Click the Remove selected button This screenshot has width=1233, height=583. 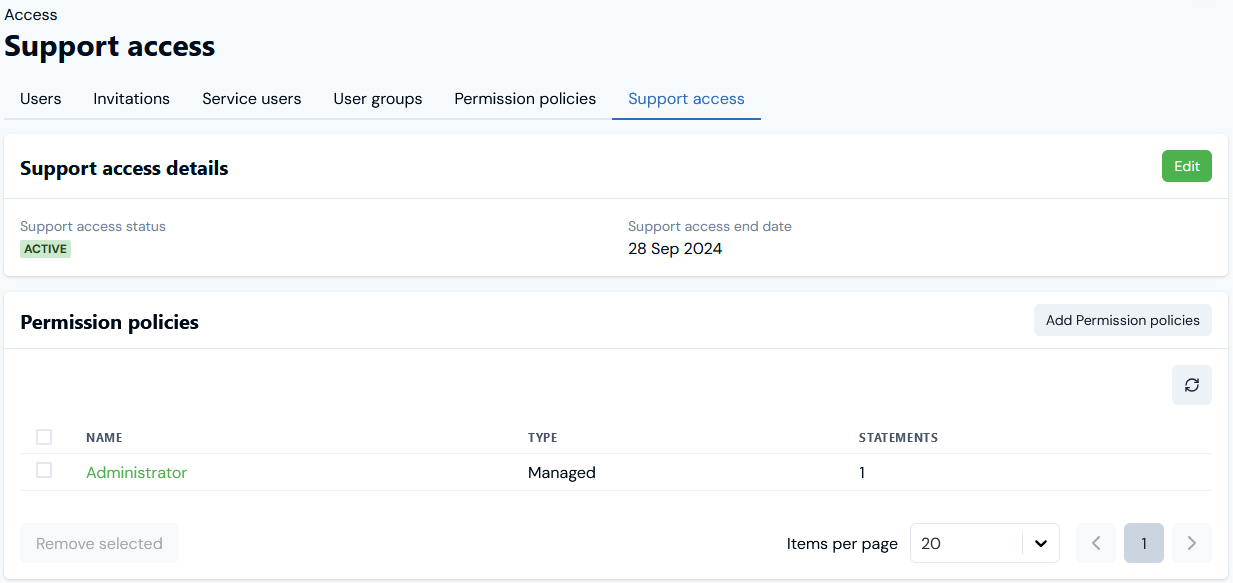(99, 543)
